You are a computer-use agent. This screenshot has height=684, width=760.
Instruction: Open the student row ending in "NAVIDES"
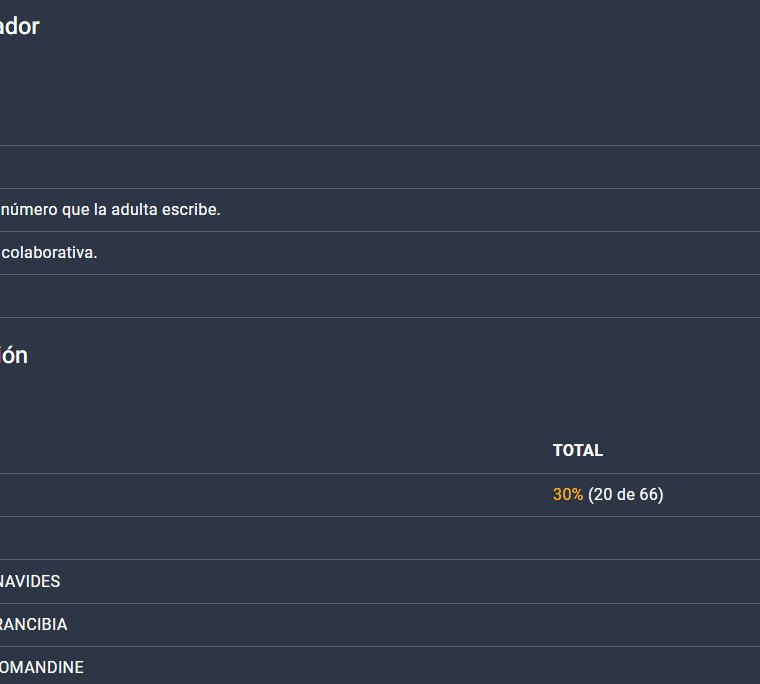point(30,581)
